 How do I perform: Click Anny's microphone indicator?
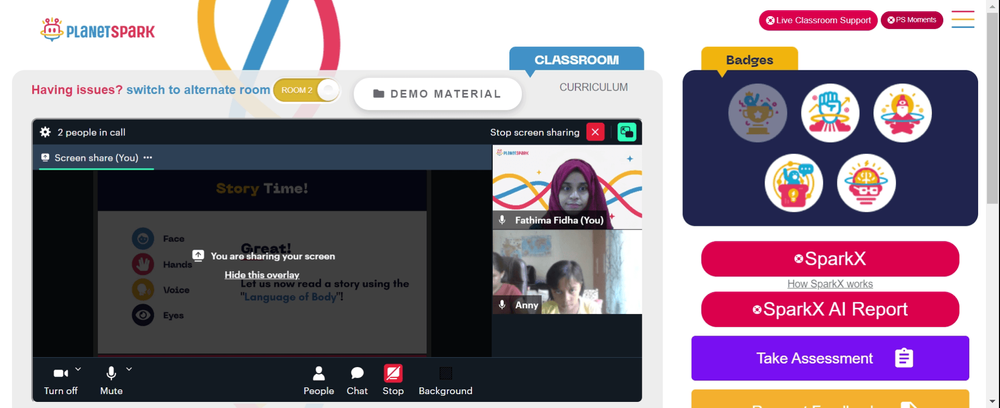point(503,305)
